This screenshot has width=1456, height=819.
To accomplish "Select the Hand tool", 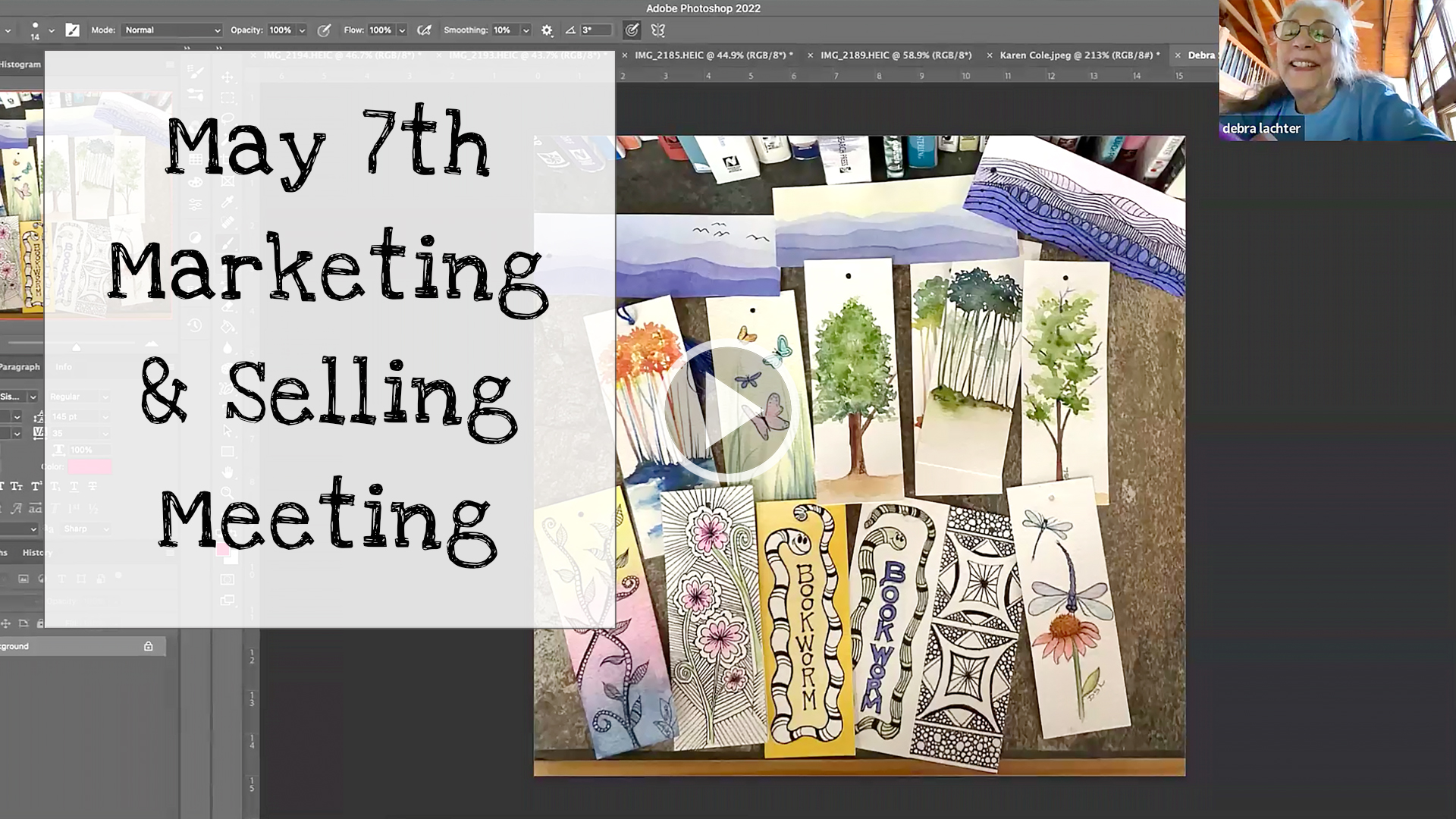I will (x=227, y=472).
